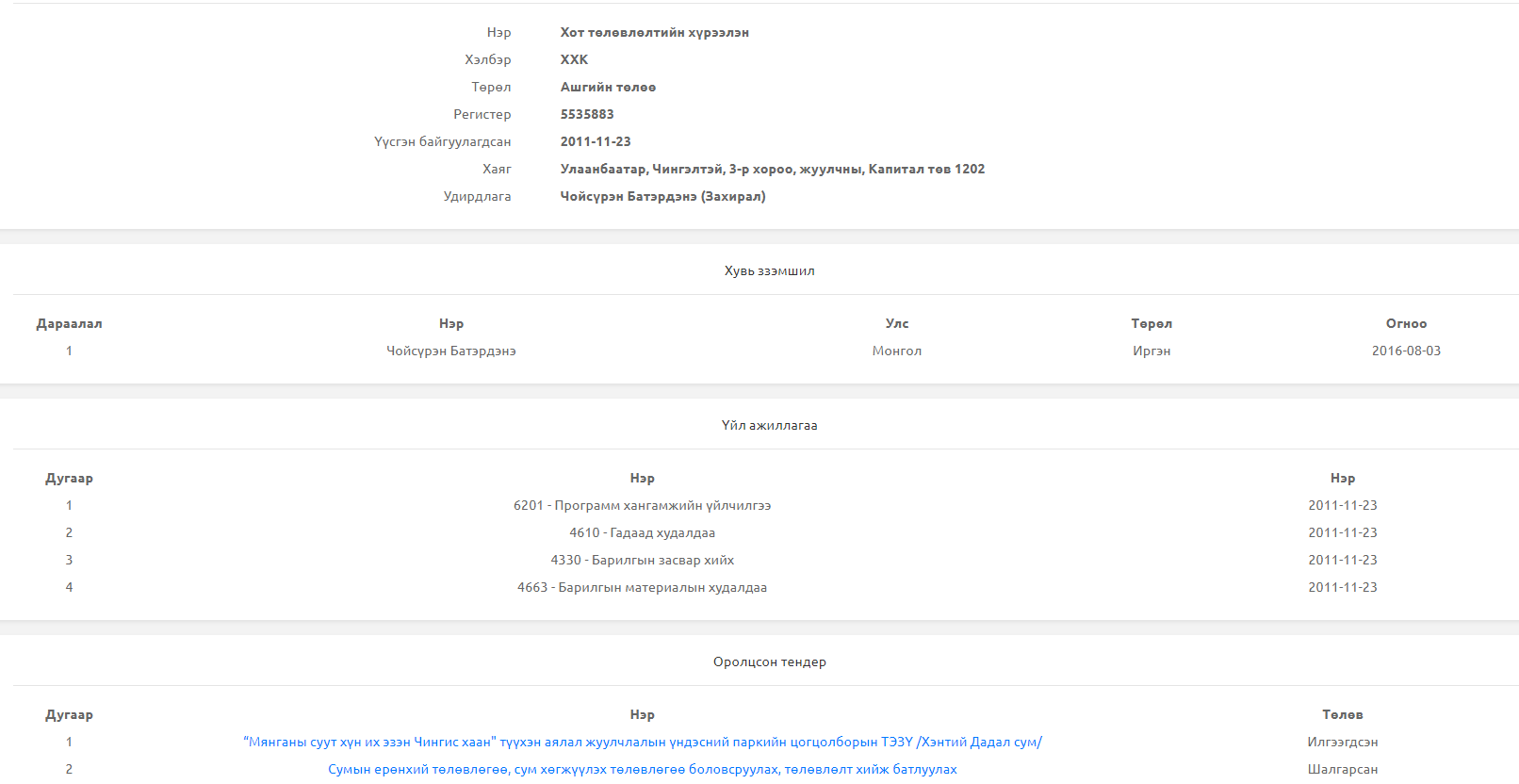Click the Төлөв column header
1519x784 pixels.
tap(1342, 714)
